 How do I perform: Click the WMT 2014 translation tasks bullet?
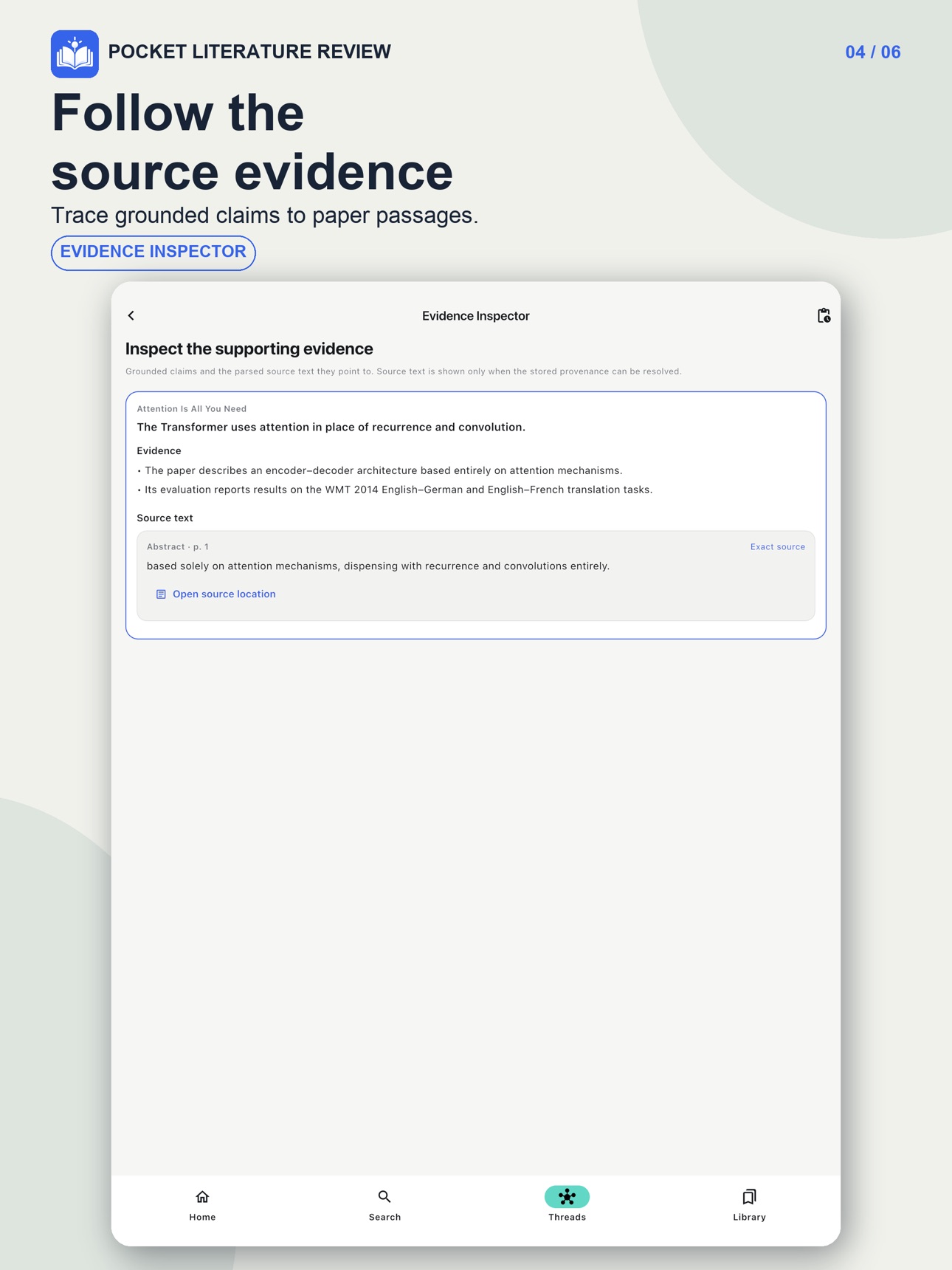coord(395,490)
